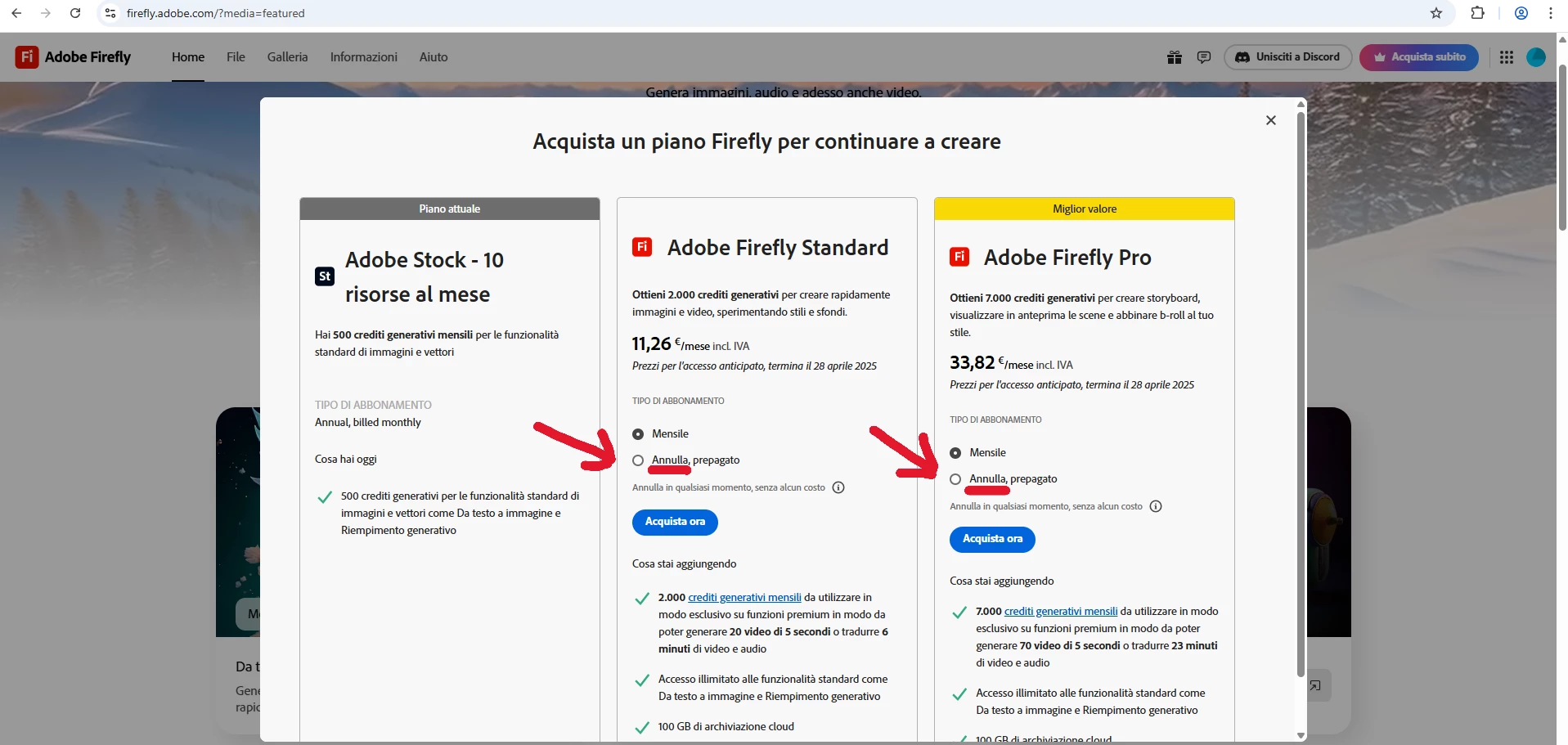
Task: Open the feedback chat bubble icon
Action: [1204, 57]
